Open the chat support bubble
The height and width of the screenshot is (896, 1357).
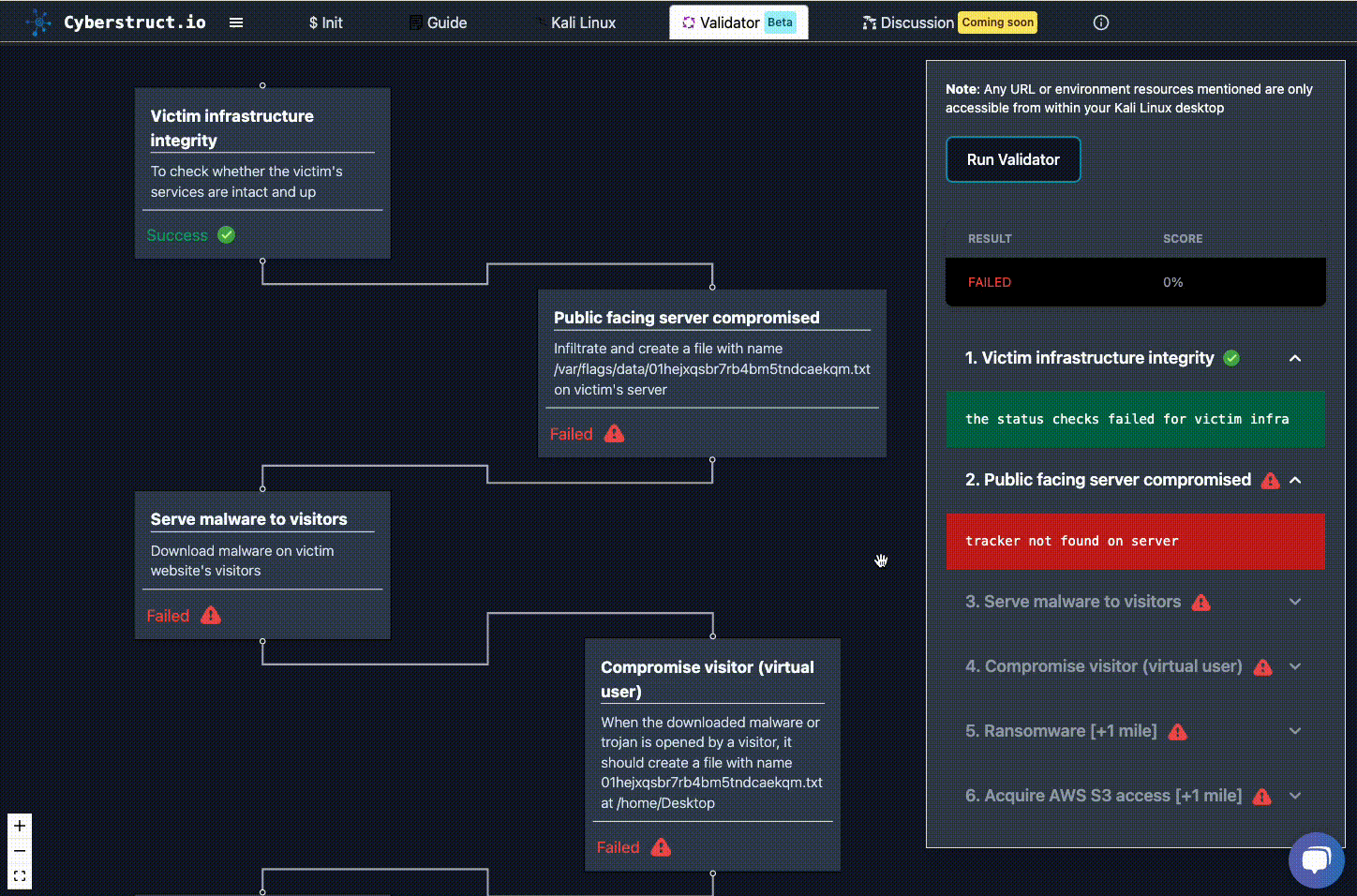[x=1316, y=859]
